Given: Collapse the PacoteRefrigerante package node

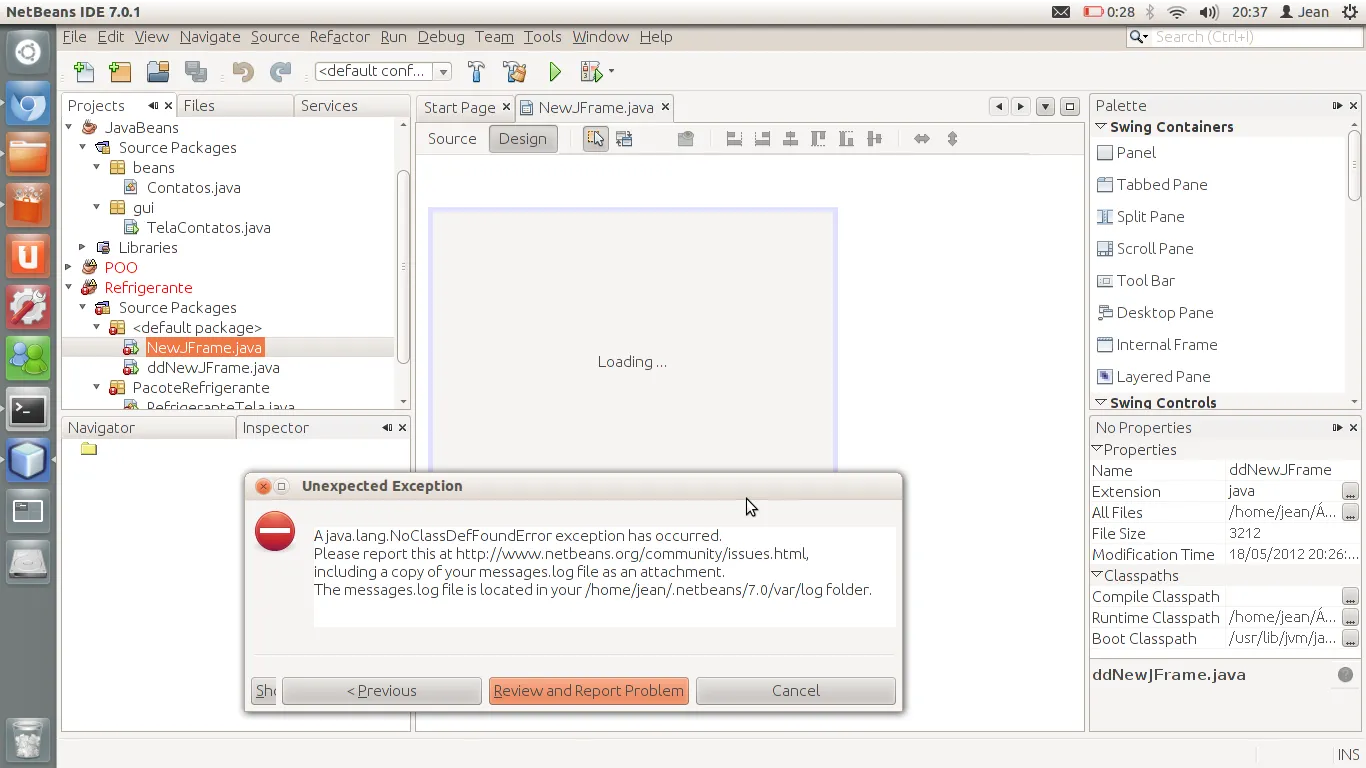Looking at the screenshot, I should click(97, 387).
